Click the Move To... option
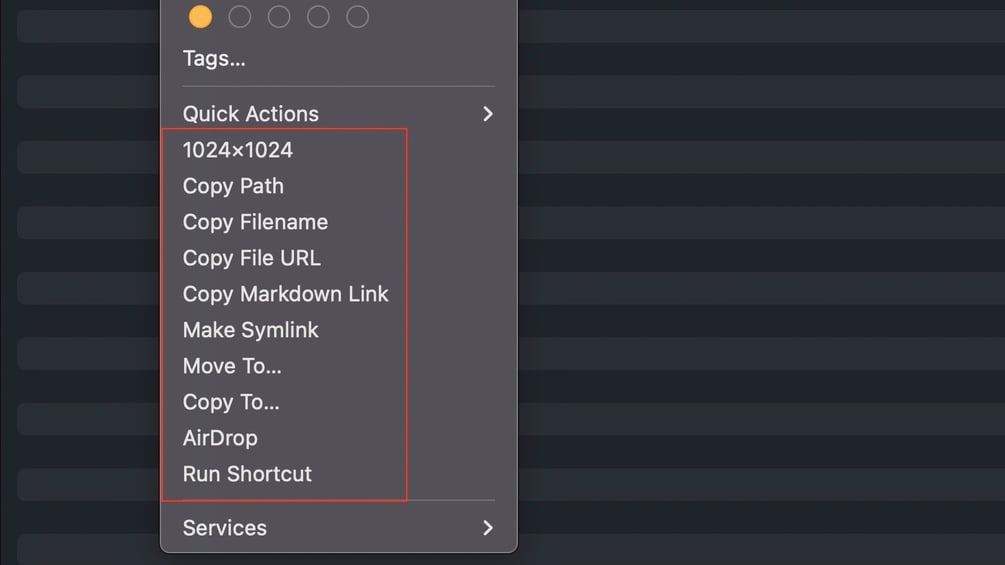This screenshot has height=565, width=1005. coord(232,366)
